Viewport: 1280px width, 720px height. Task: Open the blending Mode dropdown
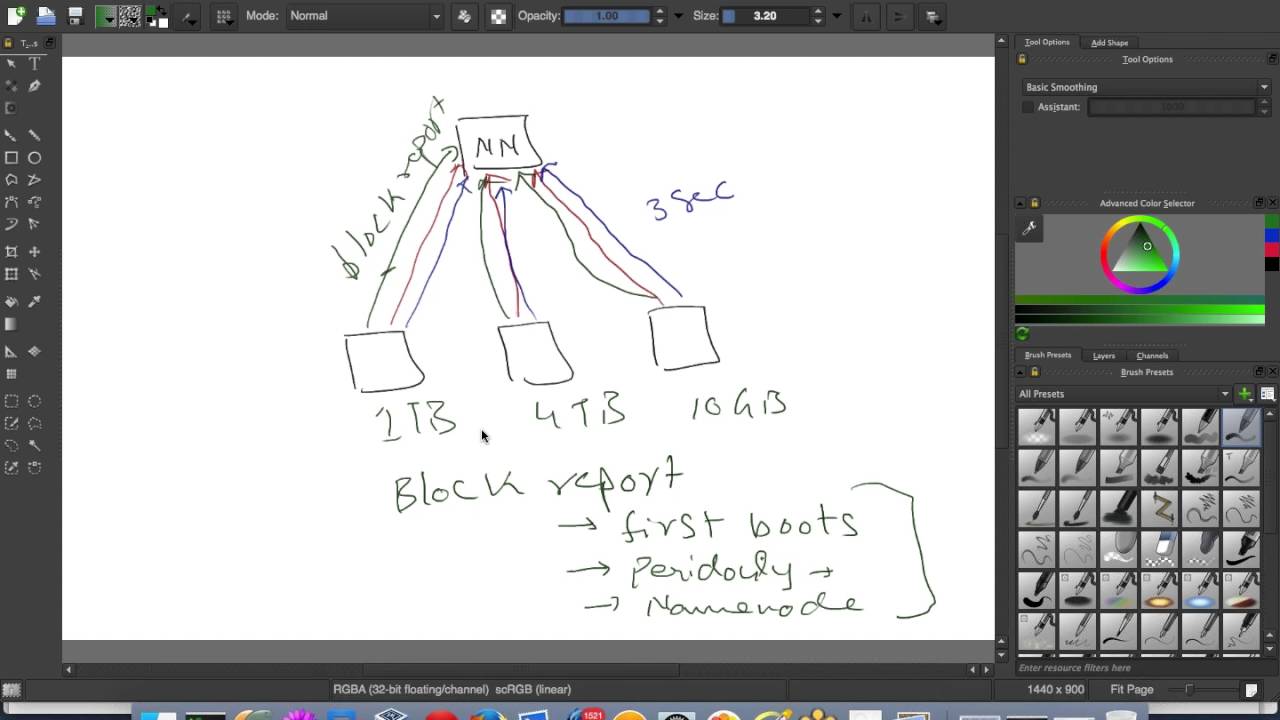coord(365,16)
